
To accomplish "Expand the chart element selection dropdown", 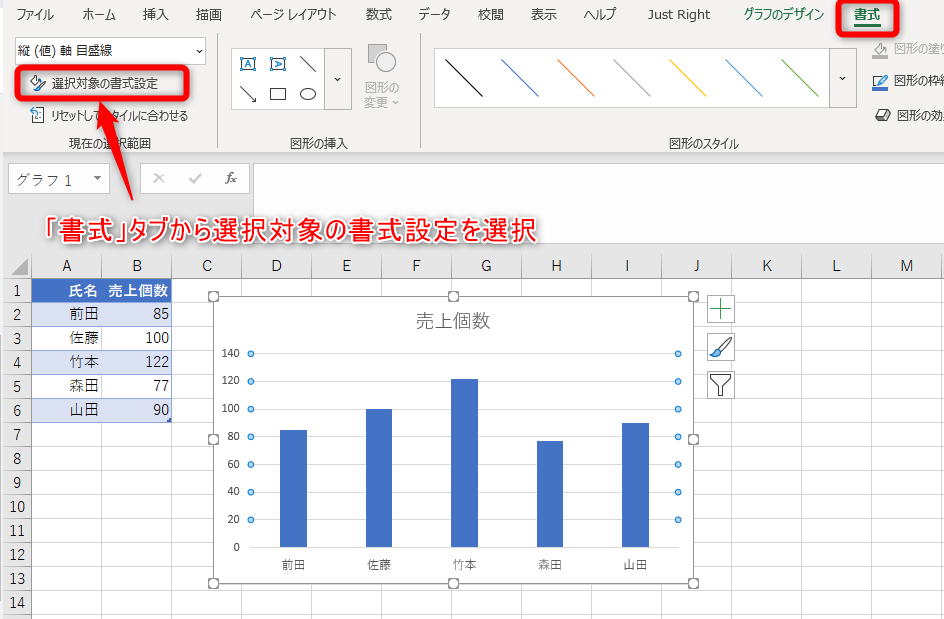I will pos(199,50).
